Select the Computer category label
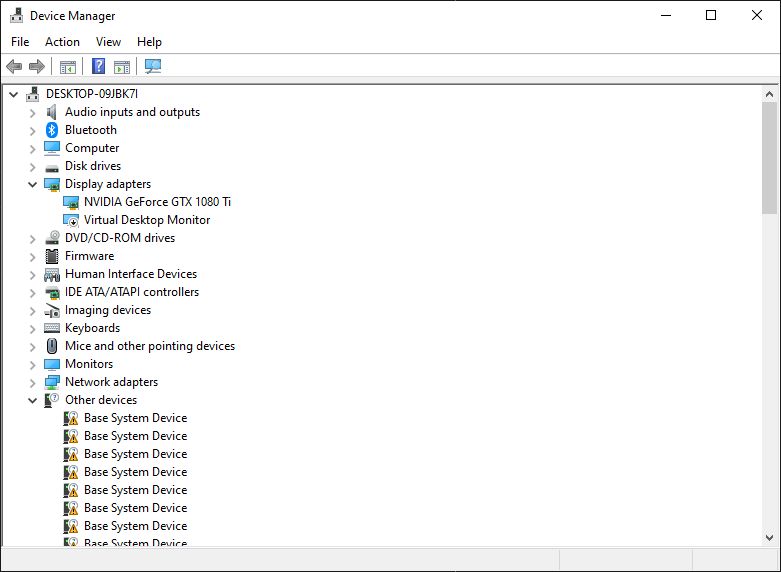Image resolution: width=781 pixels, height=572 pixels. click(x=92, y=148)
